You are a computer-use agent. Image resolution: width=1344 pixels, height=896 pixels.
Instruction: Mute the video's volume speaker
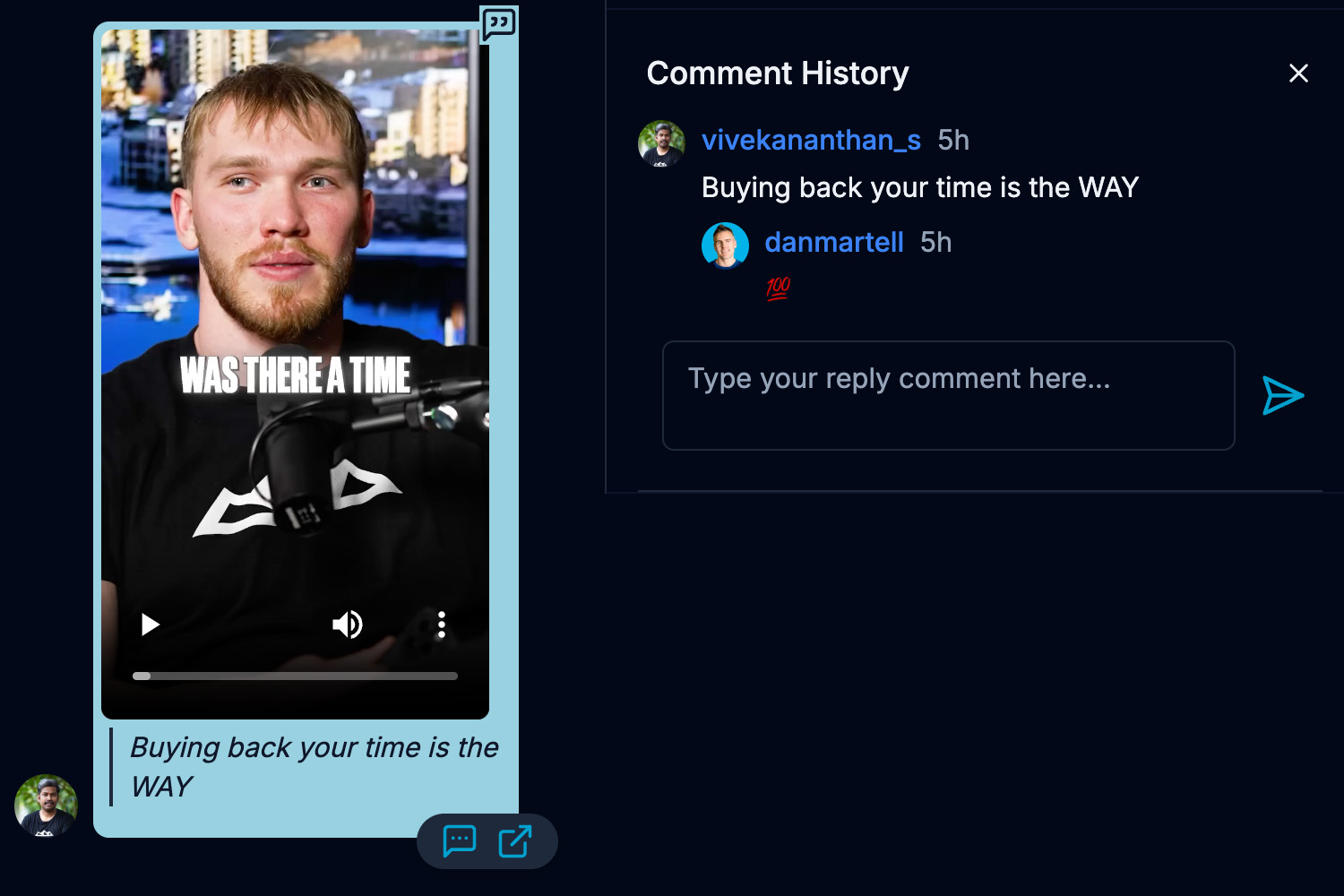click(x=348, y=625)
